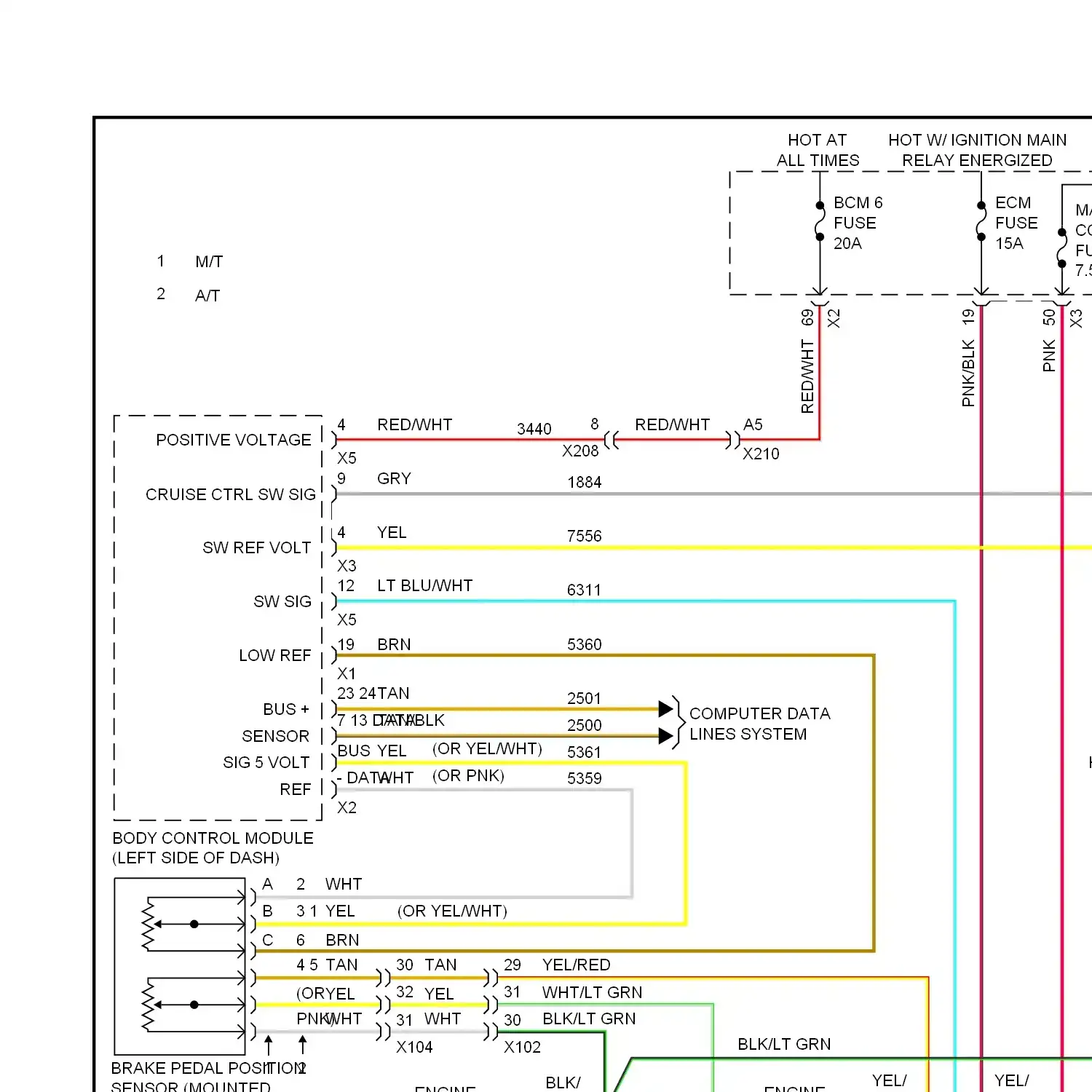Image resolution: width=1092 pixels, height=1092 pixels.
Task: Select the M/T legend entry
Action: pyautogui.click(x=209, y=261)
